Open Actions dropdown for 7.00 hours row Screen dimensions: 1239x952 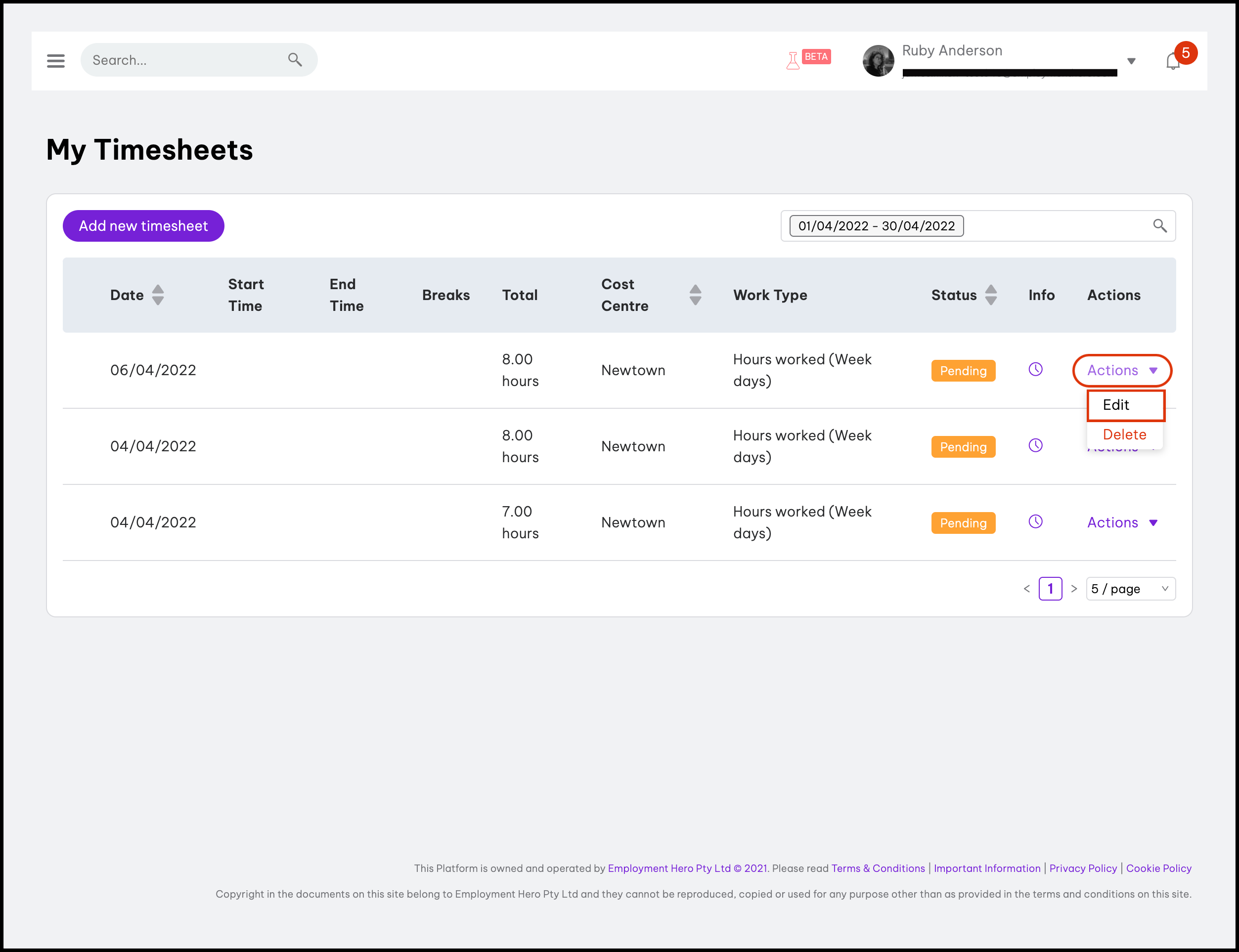(1122, 522)
